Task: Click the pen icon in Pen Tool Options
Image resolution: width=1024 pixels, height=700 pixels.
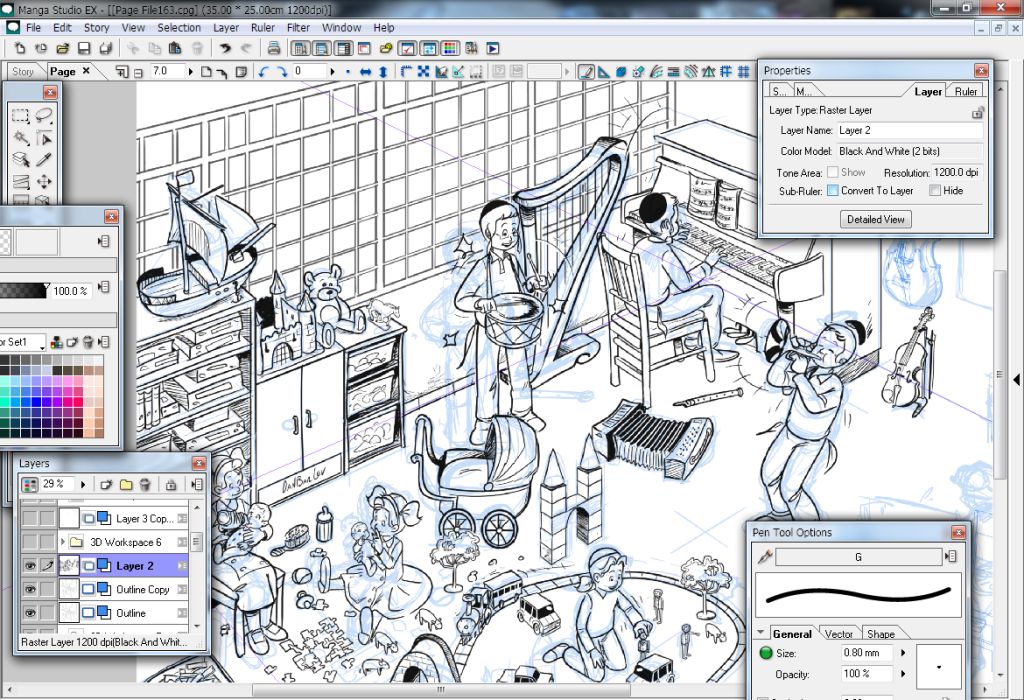Action: tap(764, 556)
